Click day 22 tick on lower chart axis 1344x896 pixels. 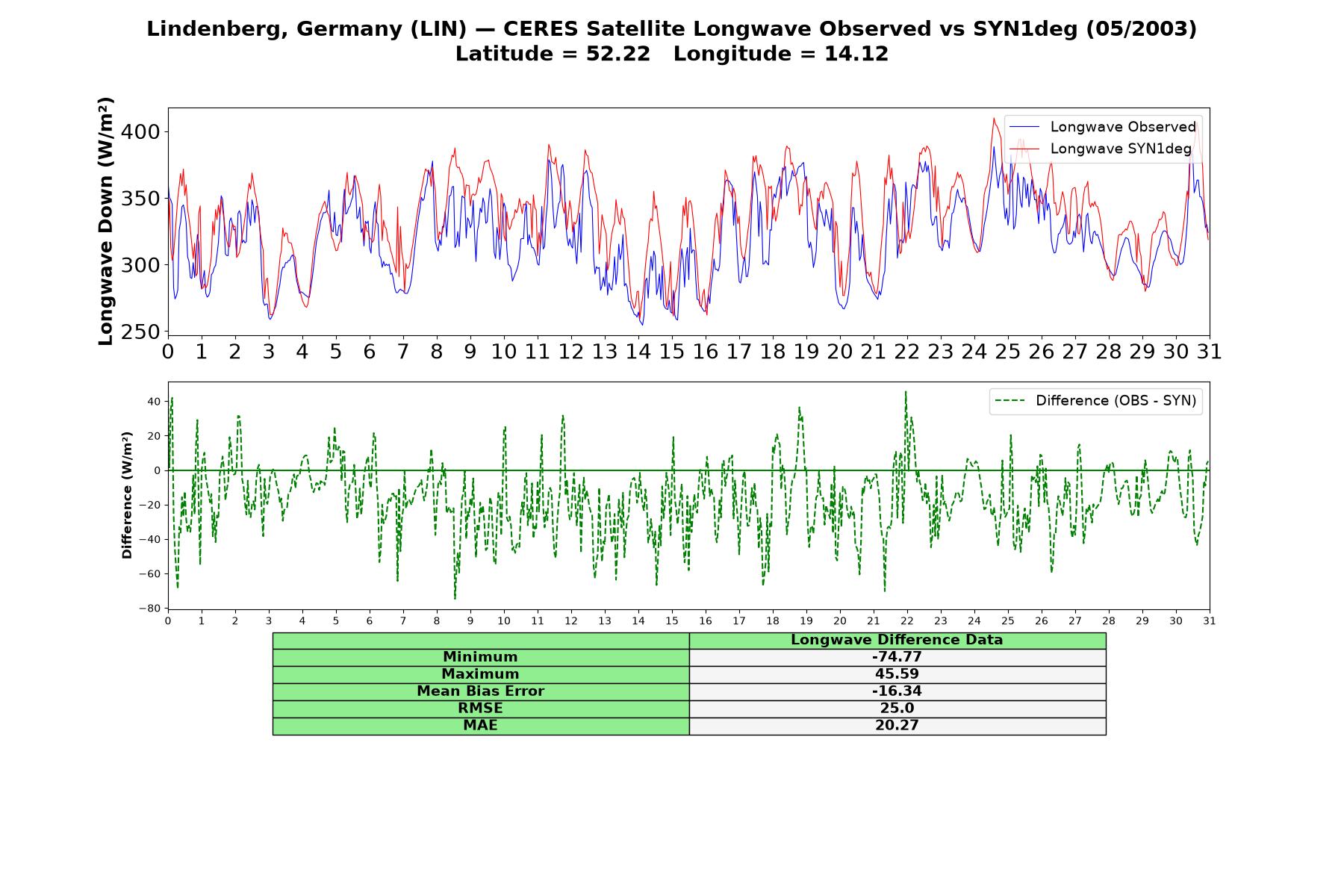[906, 621]
